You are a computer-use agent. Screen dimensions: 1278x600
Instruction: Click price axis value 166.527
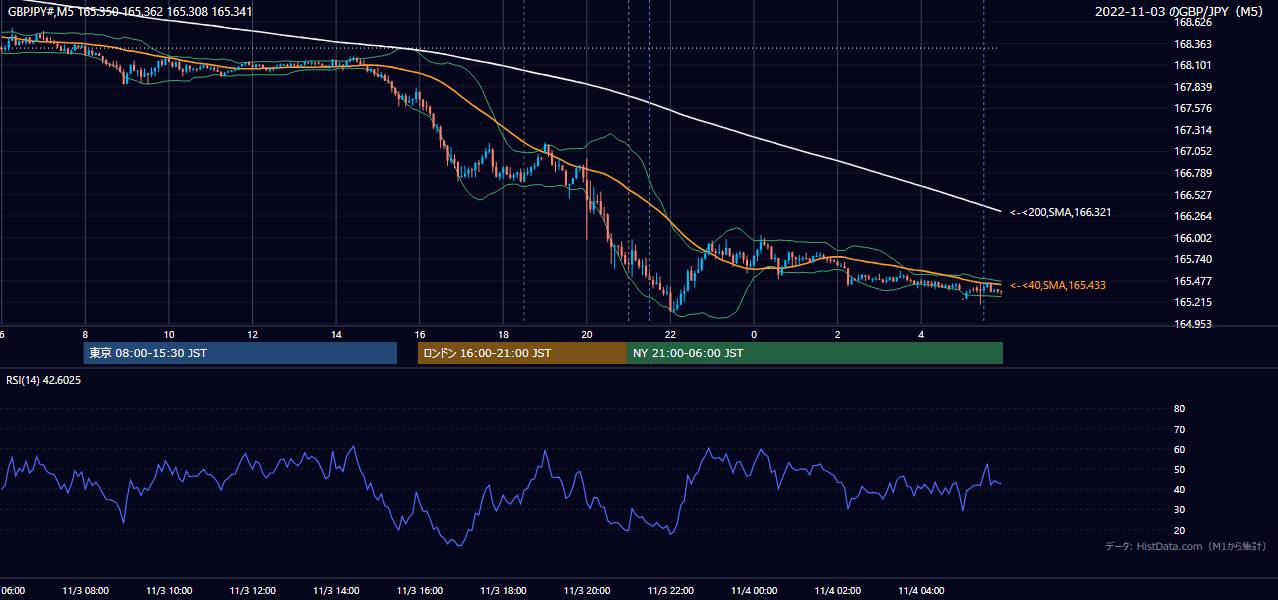pos(1192,195)
